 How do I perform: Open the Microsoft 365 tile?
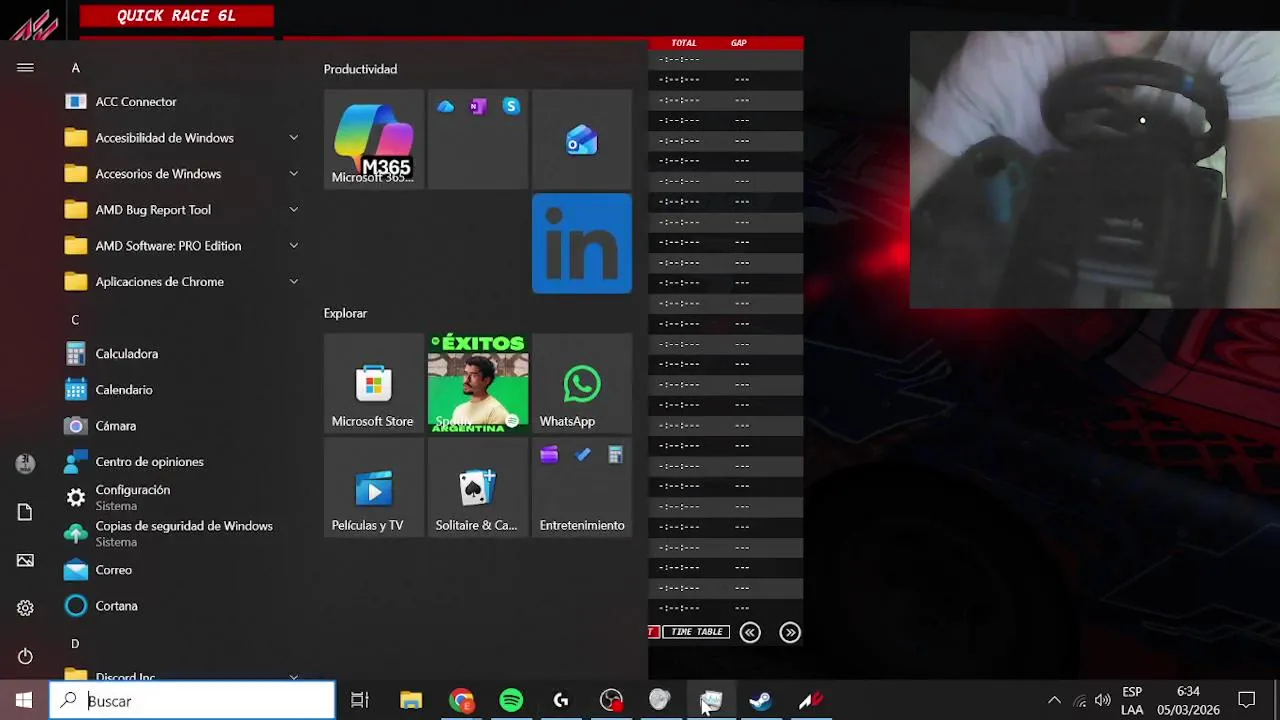tap(373, 139)
